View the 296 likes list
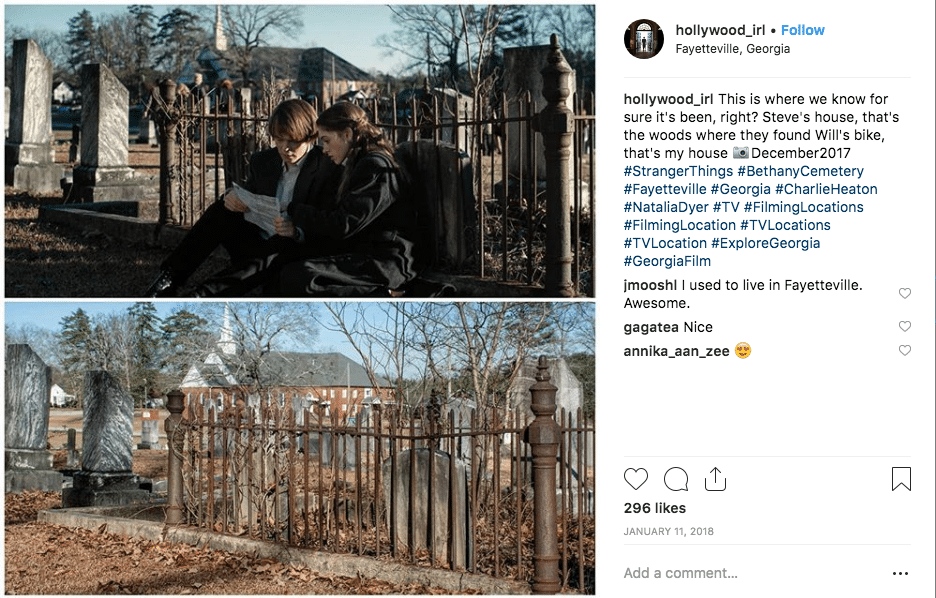The width and height of the screenshot is (936, 598). 655,508
